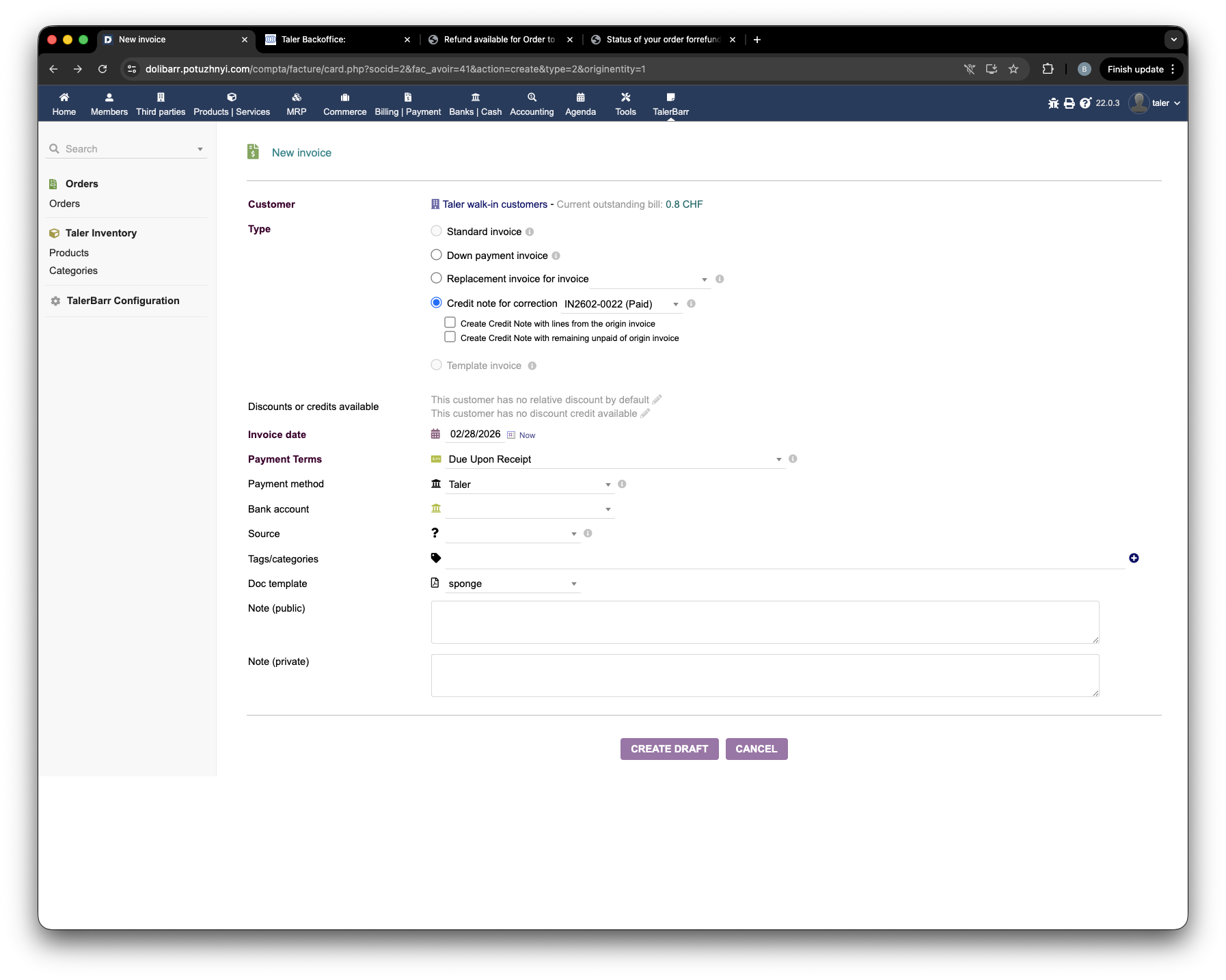The image size is (1226, 980).
Task: Click the Banks | Cash icon
Action: [x=475, y=98]
